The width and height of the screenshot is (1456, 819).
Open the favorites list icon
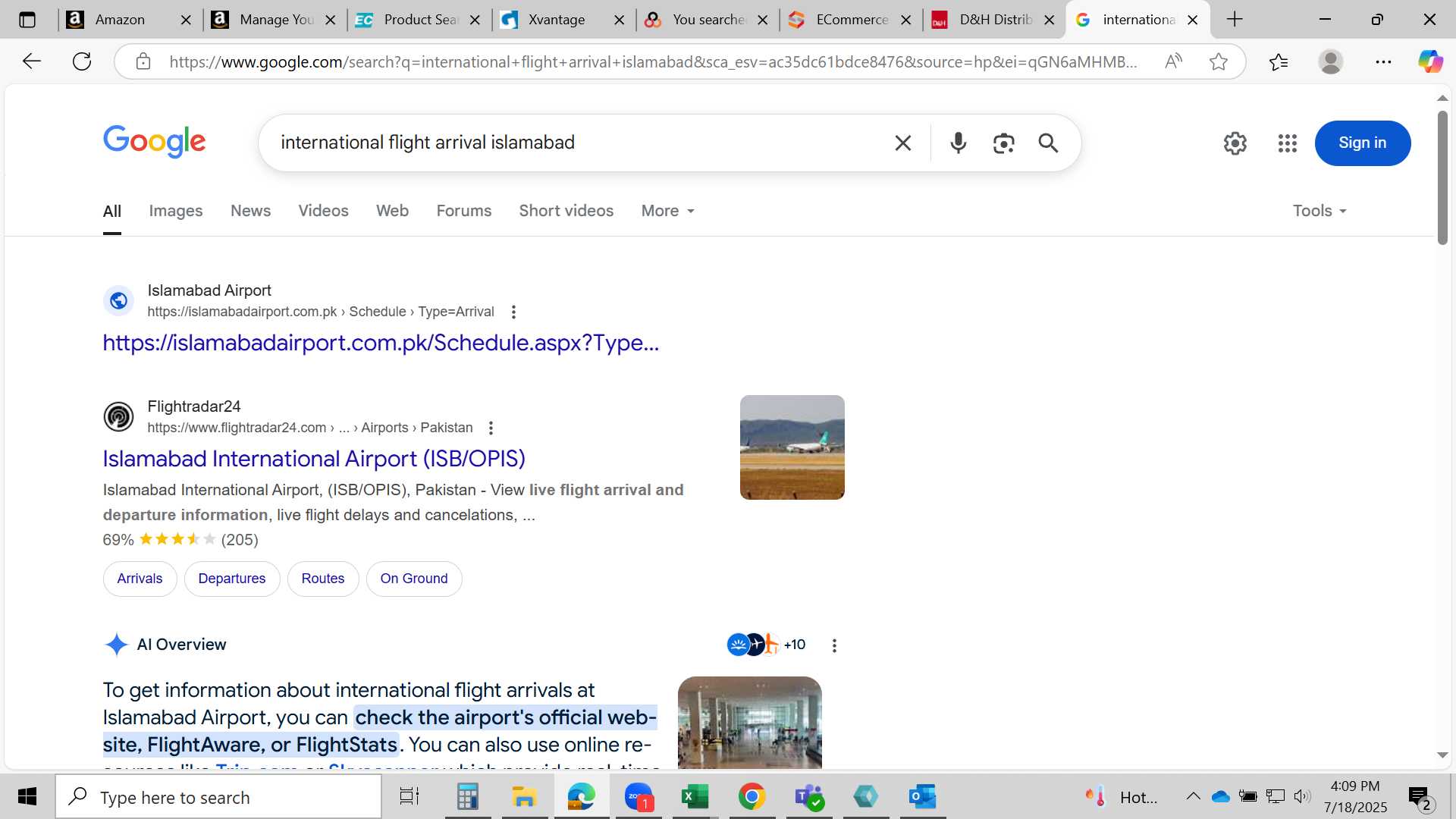coord(1279,61)
